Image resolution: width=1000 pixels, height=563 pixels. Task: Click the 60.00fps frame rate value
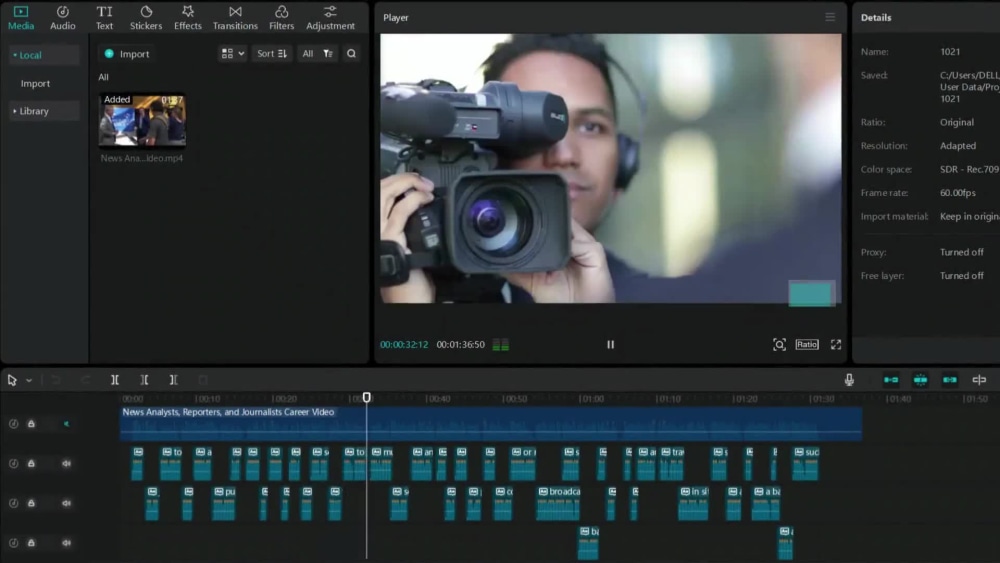(957, 193)
